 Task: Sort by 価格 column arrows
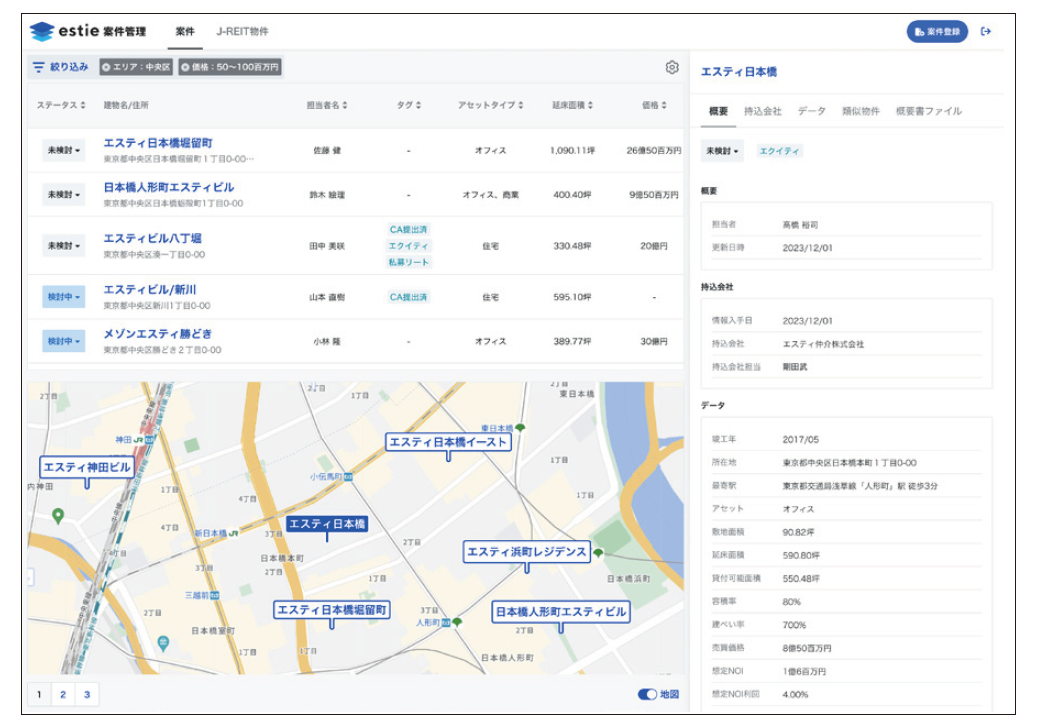click(666, 105)
